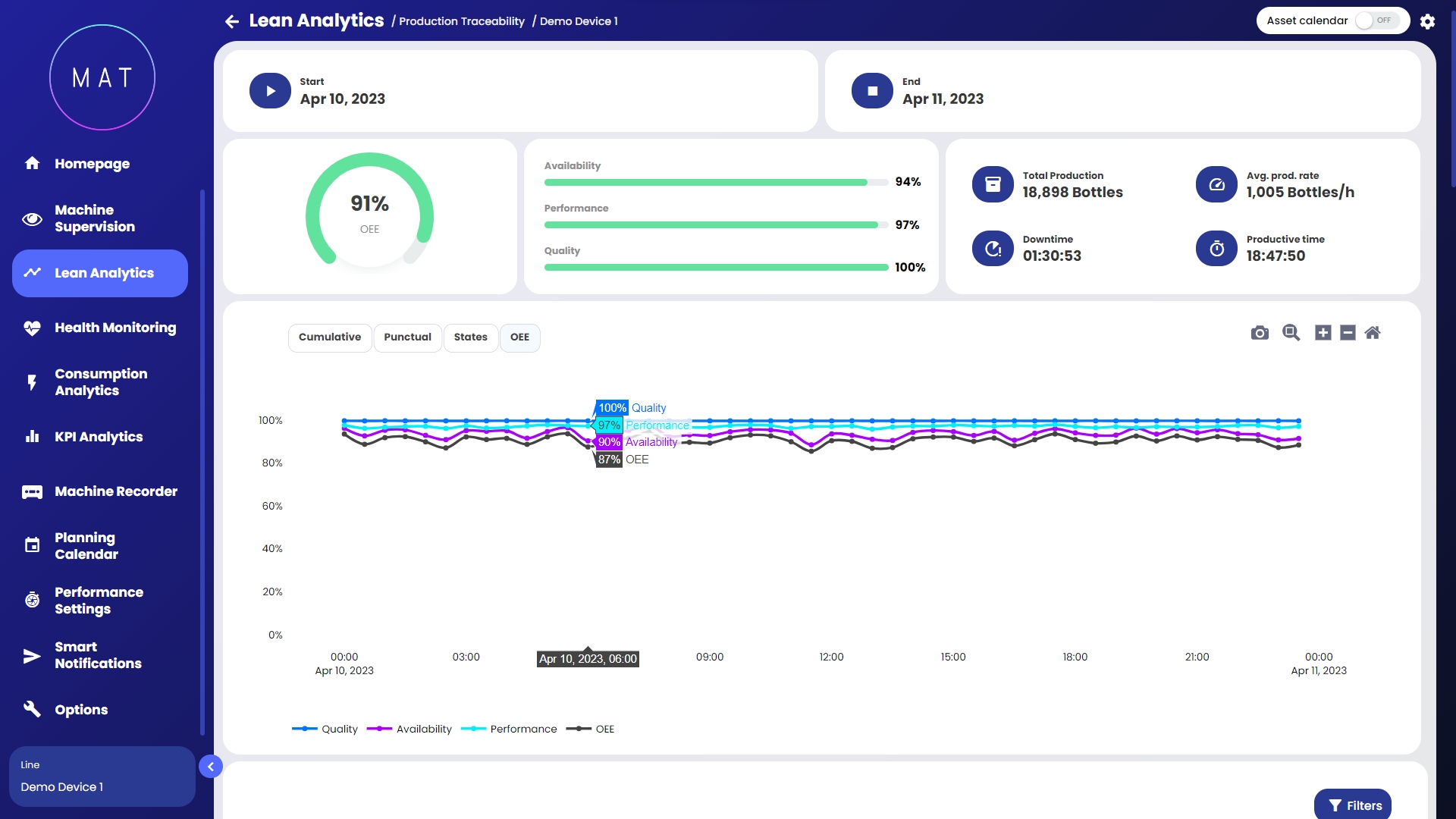The width and height of the screenshot is (1456, 819).
Task: Click the chart camera snapshot icon
Action: coord(1260,333)
